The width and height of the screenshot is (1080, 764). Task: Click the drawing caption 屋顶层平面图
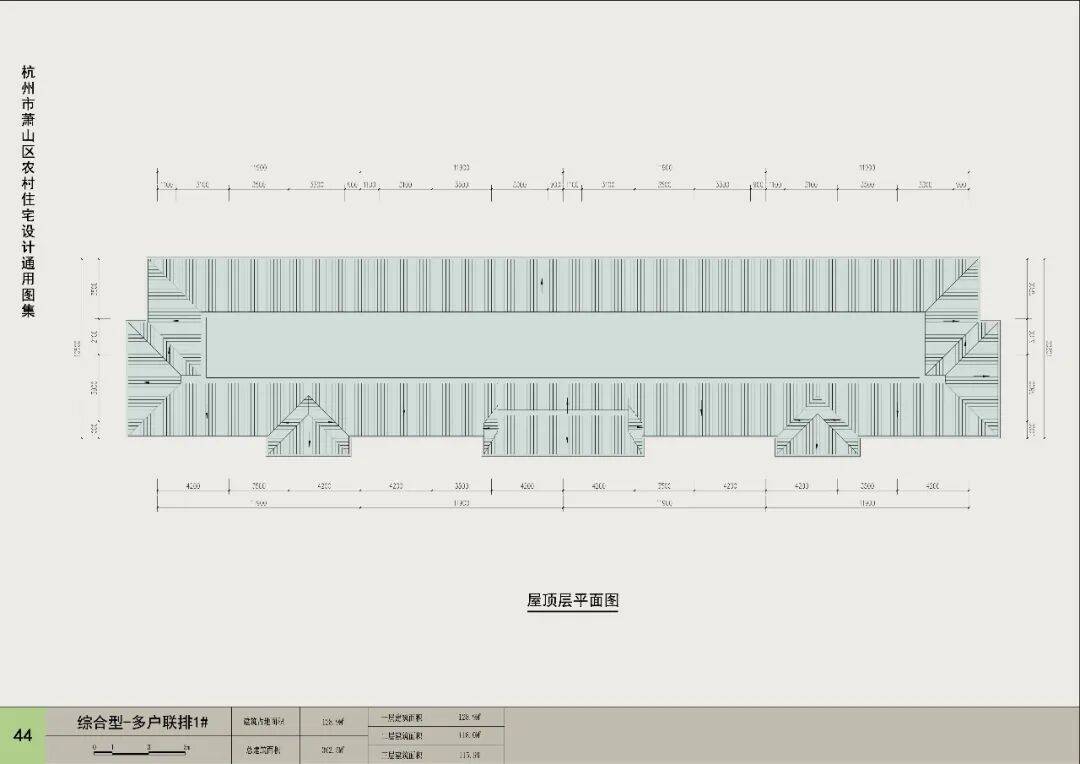coord(573,600)
